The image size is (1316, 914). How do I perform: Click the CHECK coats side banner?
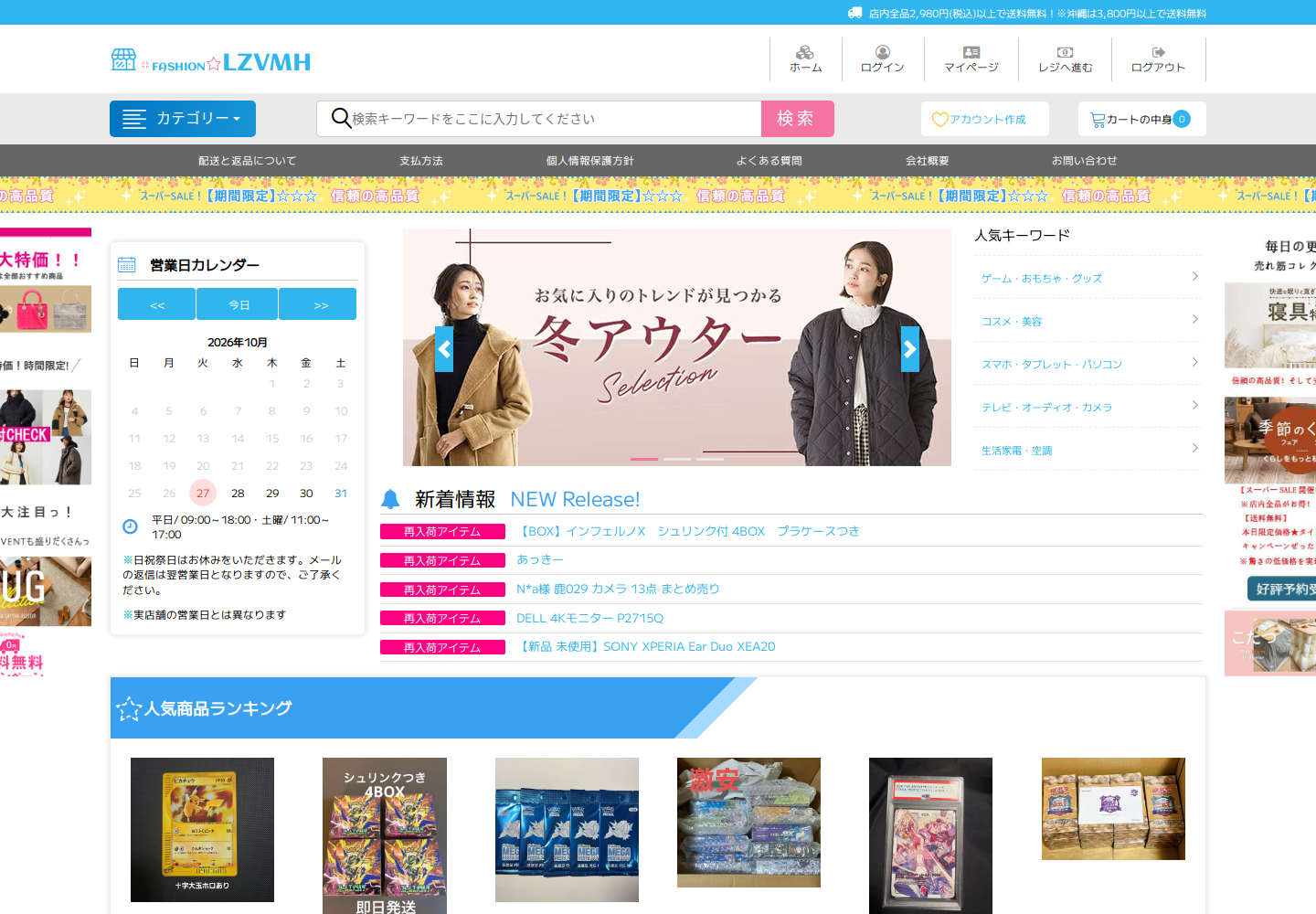pos(46,437)
